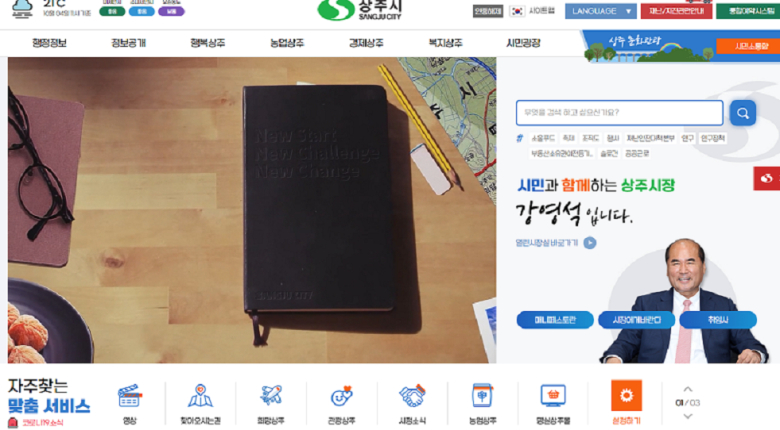Show previous quick-service page with up chevron

(687, 389)
